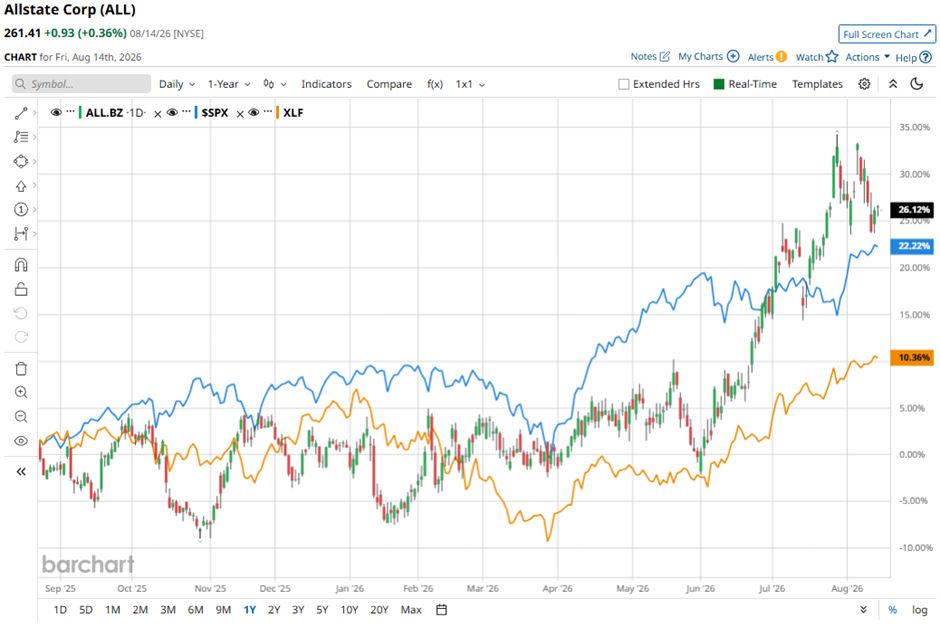Open the numbered annotation tool icon
Image resolution: width=940 pixels, height=627 pixels.
pyautogui.click(x=21, y=209)
